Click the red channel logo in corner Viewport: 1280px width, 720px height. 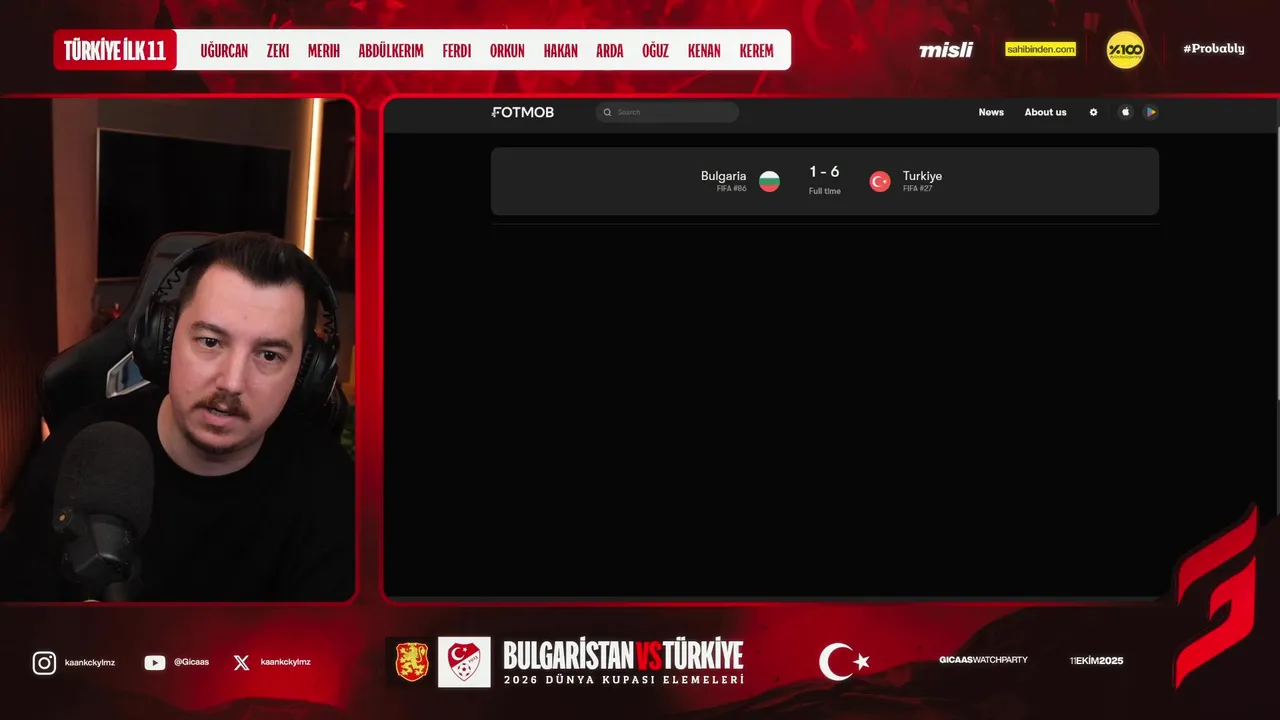click(1216, 598)
